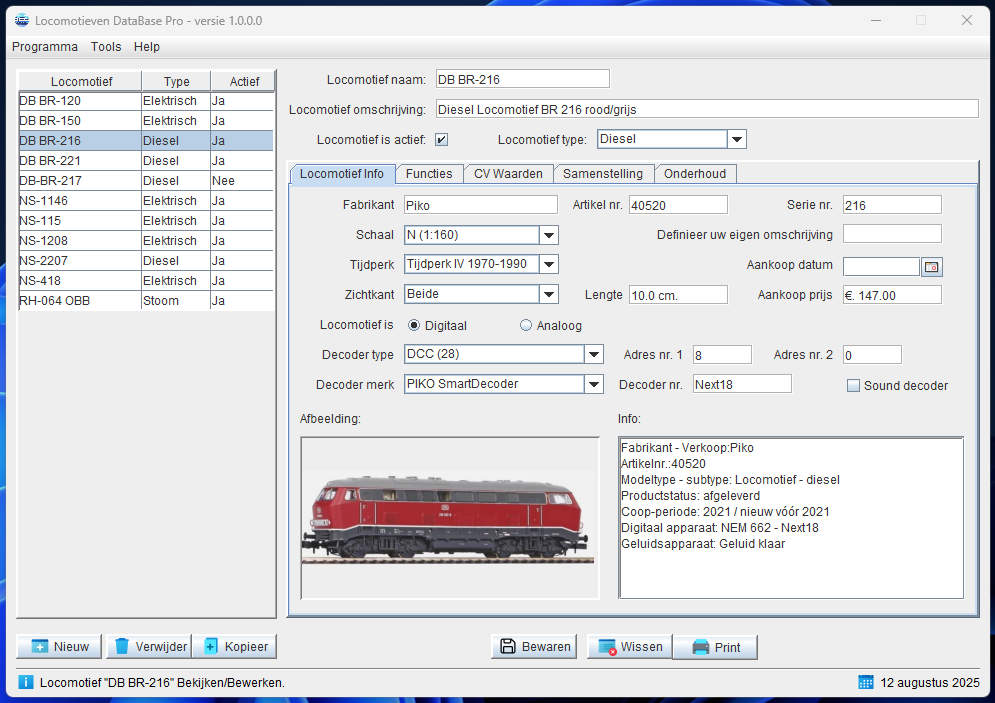This screenshot has width=995, height=703.
Task: Click the Type column header
Action: click(176, 81)
